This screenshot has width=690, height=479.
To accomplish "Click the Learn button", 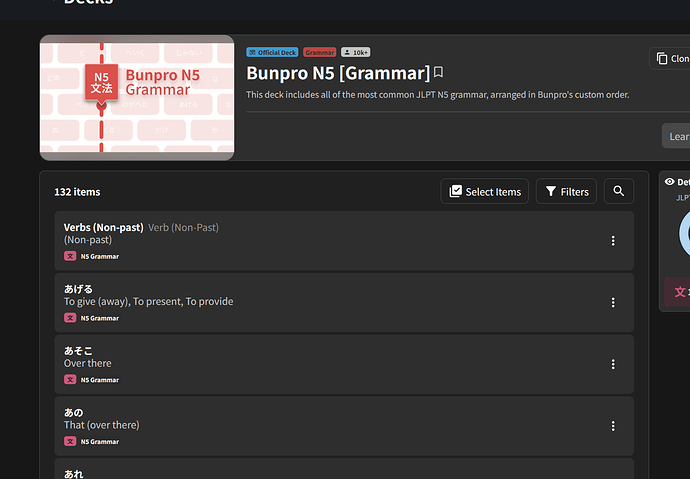I will coord(676,136).
